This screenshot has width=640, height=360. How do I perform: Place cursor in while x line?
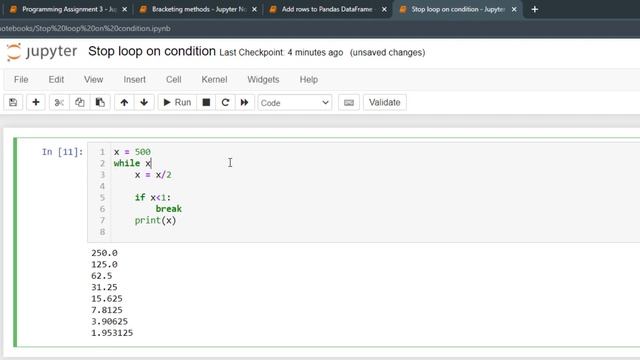click(132, 163)
